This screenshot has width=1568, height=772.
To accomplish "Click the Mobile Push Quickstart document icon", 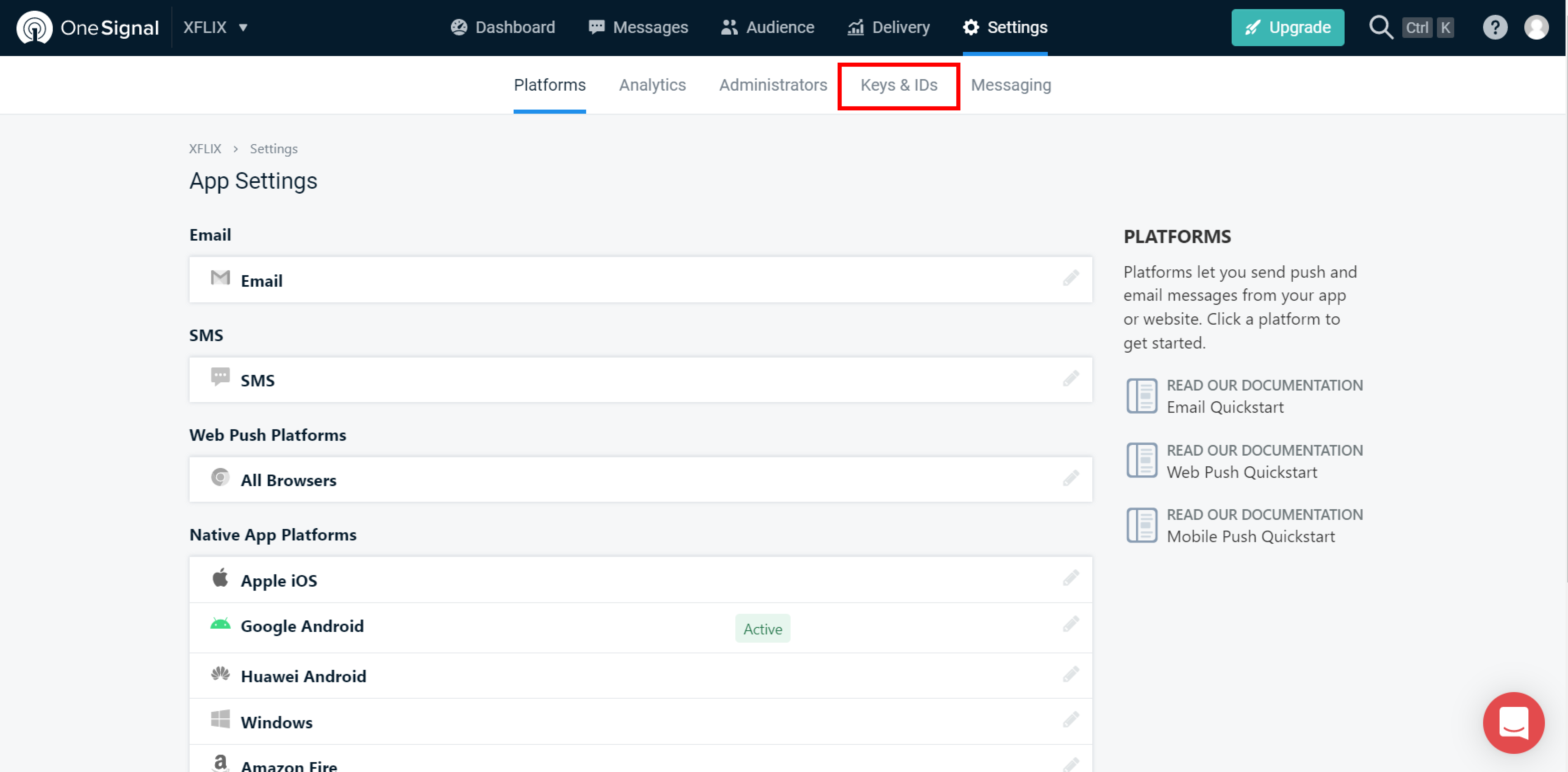I will click(1141, 525).
